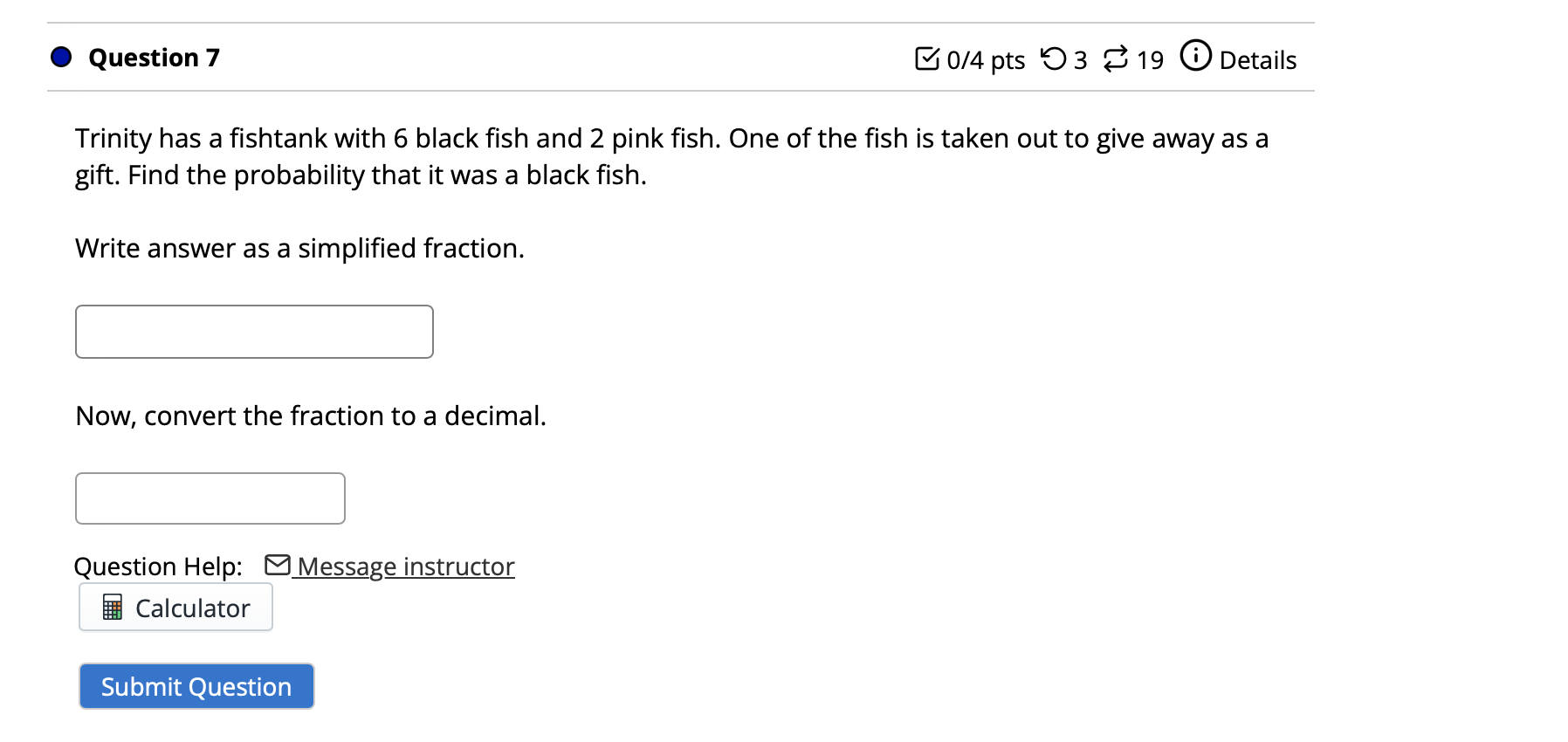Viewport: 1568px width, 742px height.
Task: Expand the Question Help section
Action: [158, 565]
